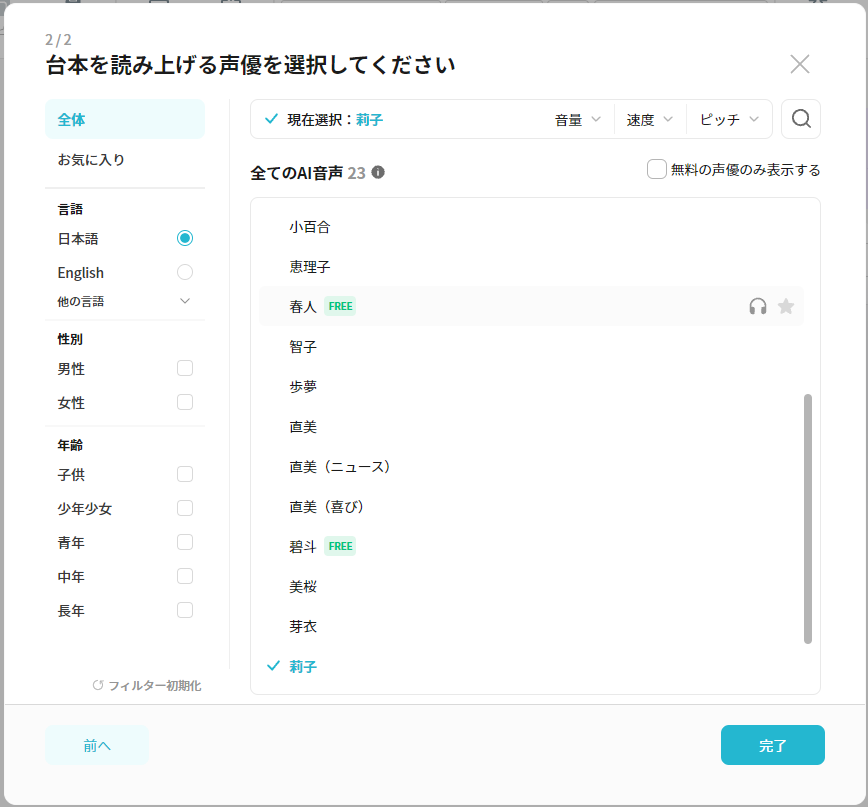Close the voice actor dialog with X
Image resolution: width=868 pixels, height=807 pixels.
[x=799, y=64]
